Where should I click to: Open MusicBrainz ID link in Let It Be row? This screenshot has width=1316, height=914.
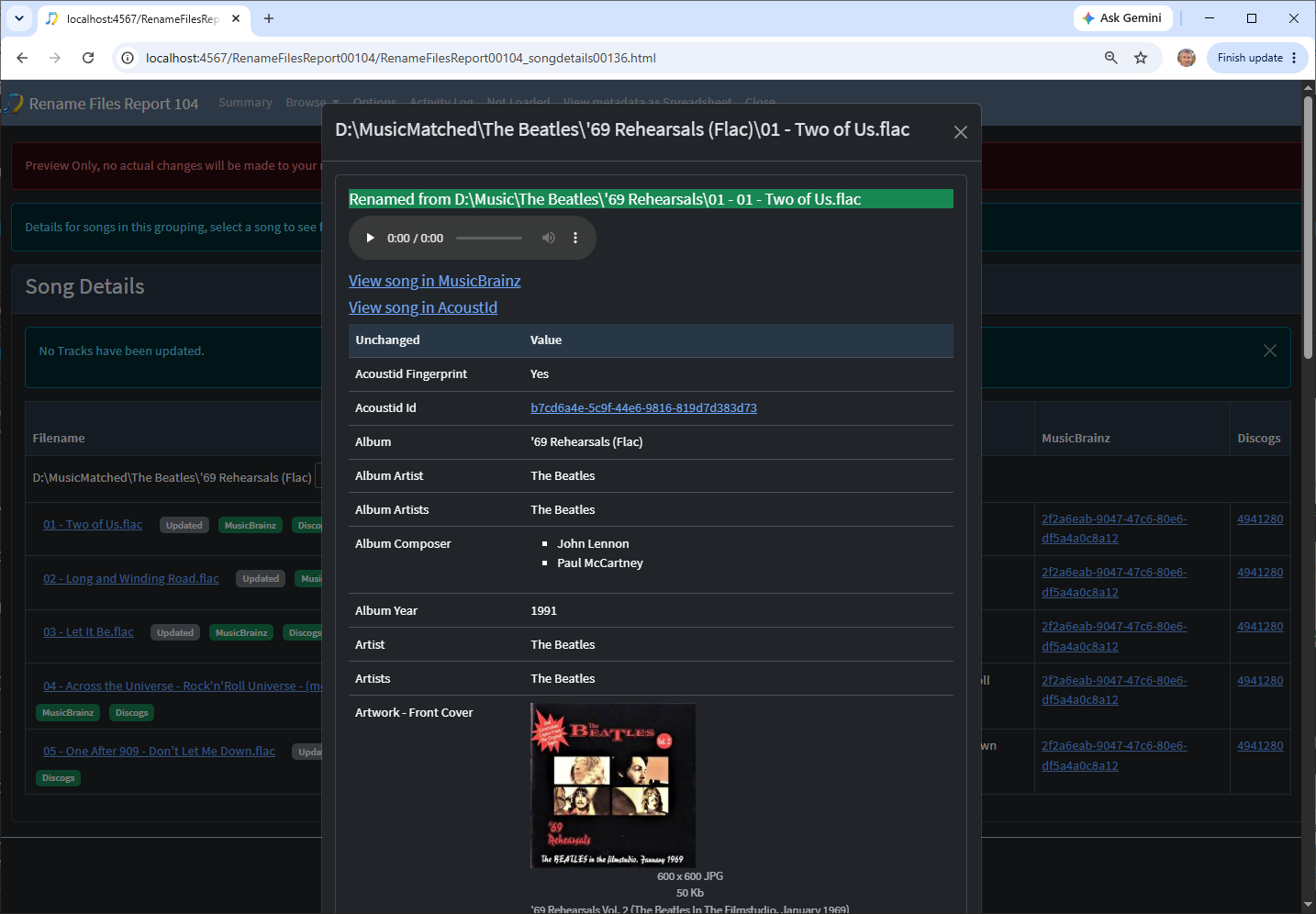1114,636
